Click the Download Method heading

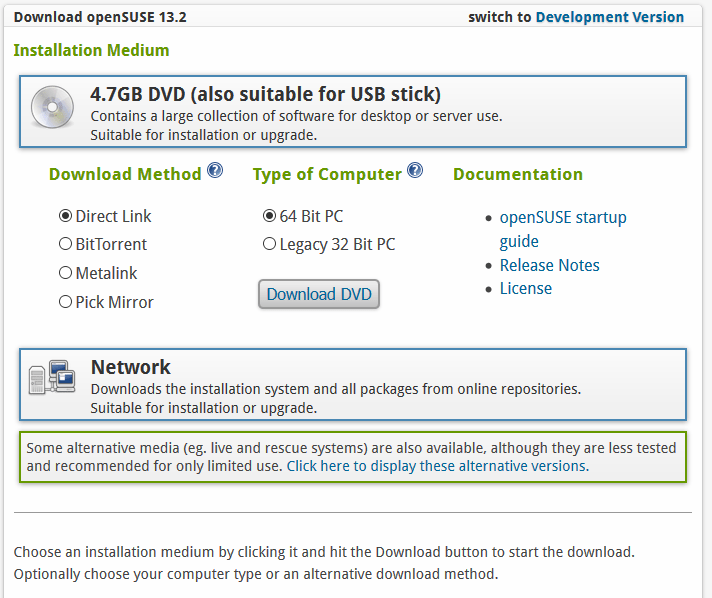tap(125, 174)
